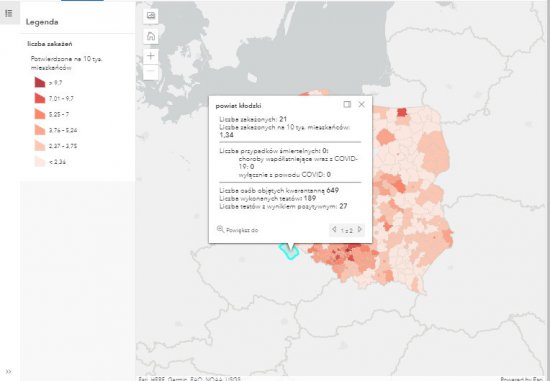Go to next popup feature arrow
The width and height of the screenshot is (550, 381).
point(360,229)
